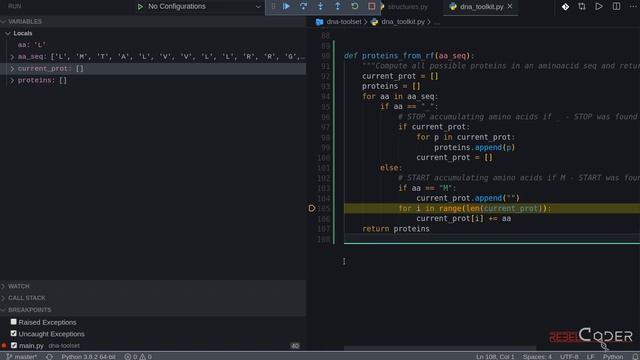Select the RUN panel title

15,6
